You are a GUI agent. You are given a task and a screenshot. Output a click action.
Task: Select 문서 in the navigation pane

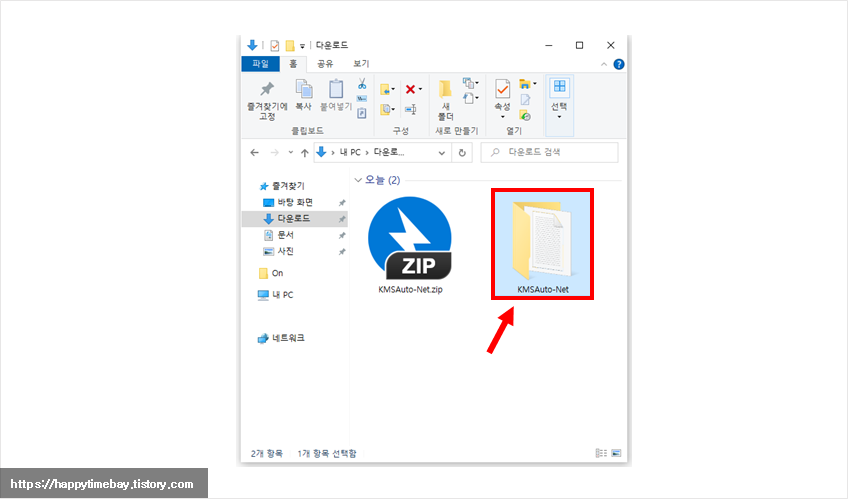click(286, 235)
